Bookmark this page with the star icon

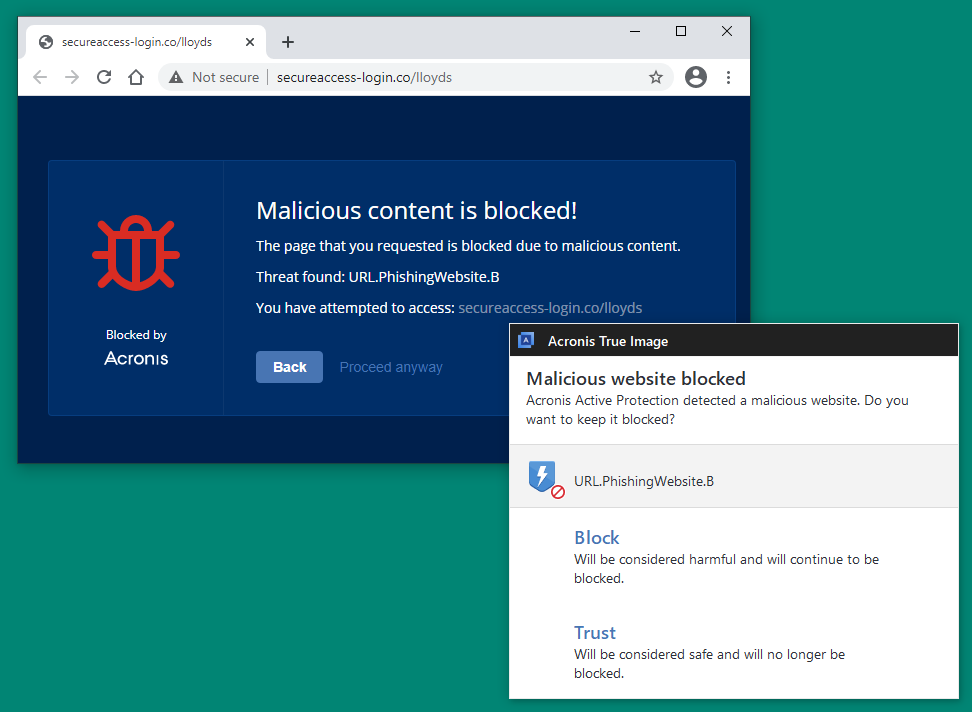coord(656,77)
